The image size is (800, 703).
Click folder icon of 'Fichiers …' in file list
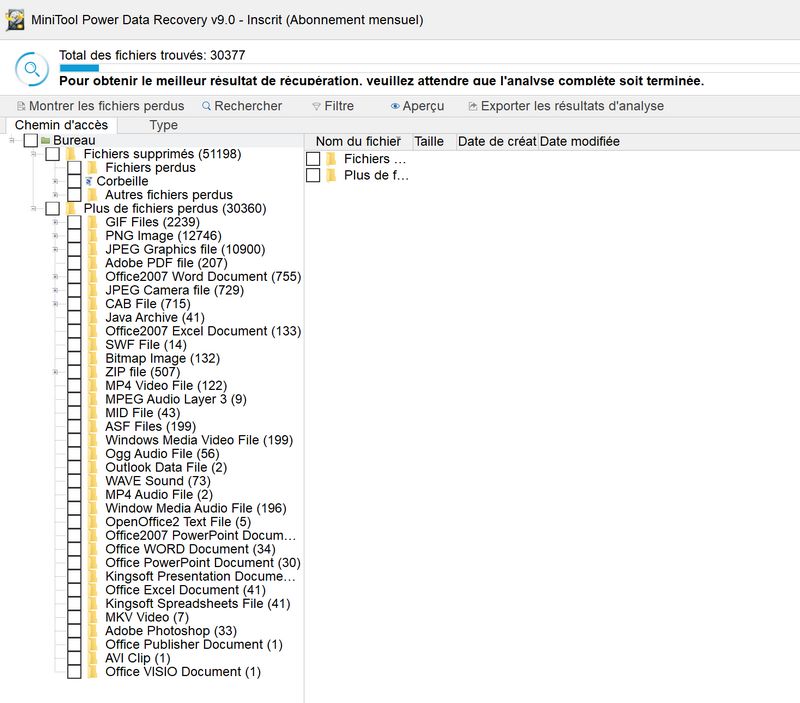click(x=332, y=159)
